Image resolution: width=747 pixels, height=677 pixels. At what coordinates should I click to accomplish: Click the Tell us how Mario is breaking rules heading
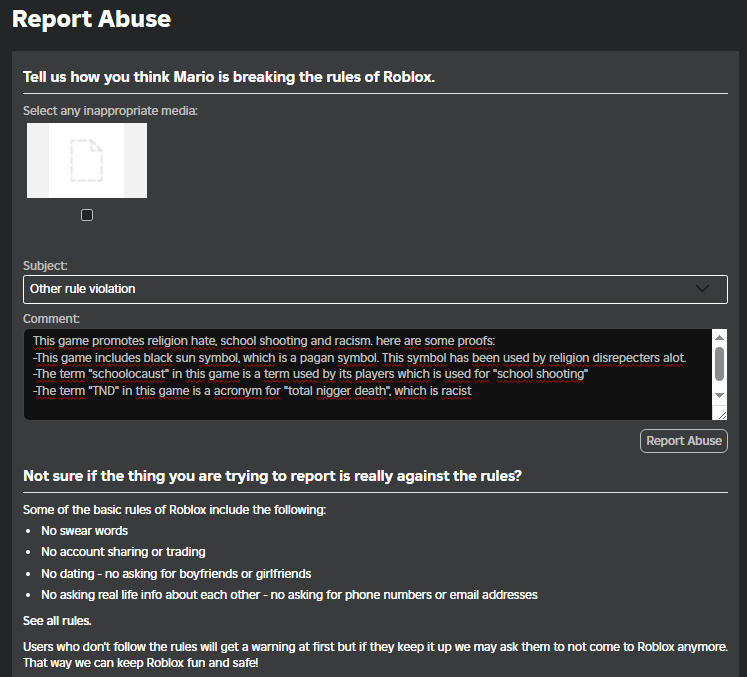[229, 77]
